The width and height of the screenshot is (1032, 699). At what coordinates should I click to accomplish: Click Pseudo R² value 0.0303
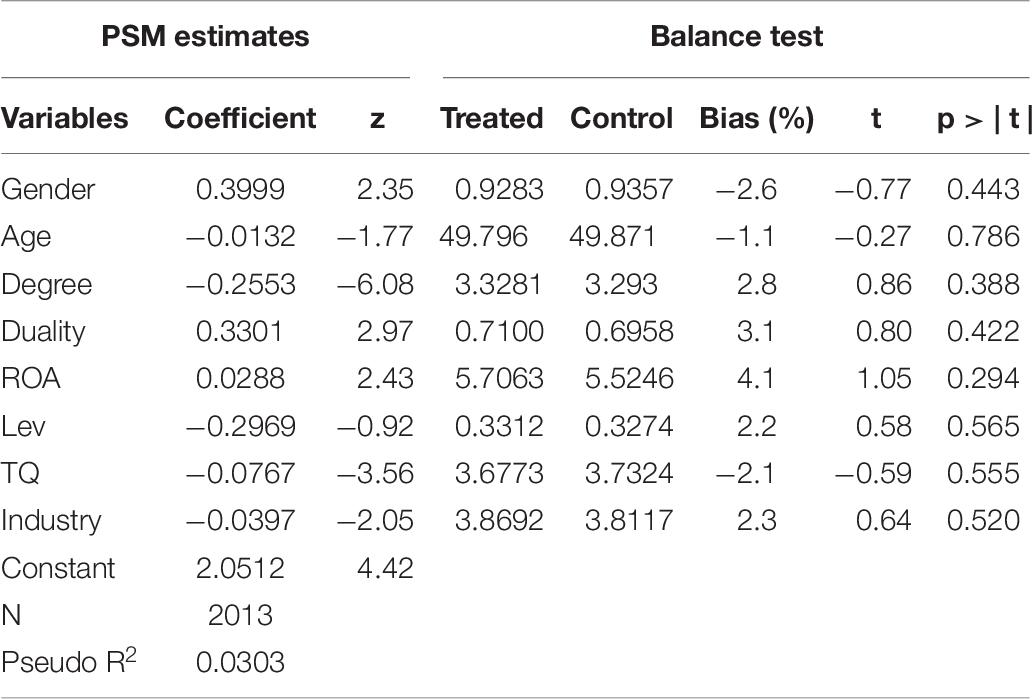240,663
